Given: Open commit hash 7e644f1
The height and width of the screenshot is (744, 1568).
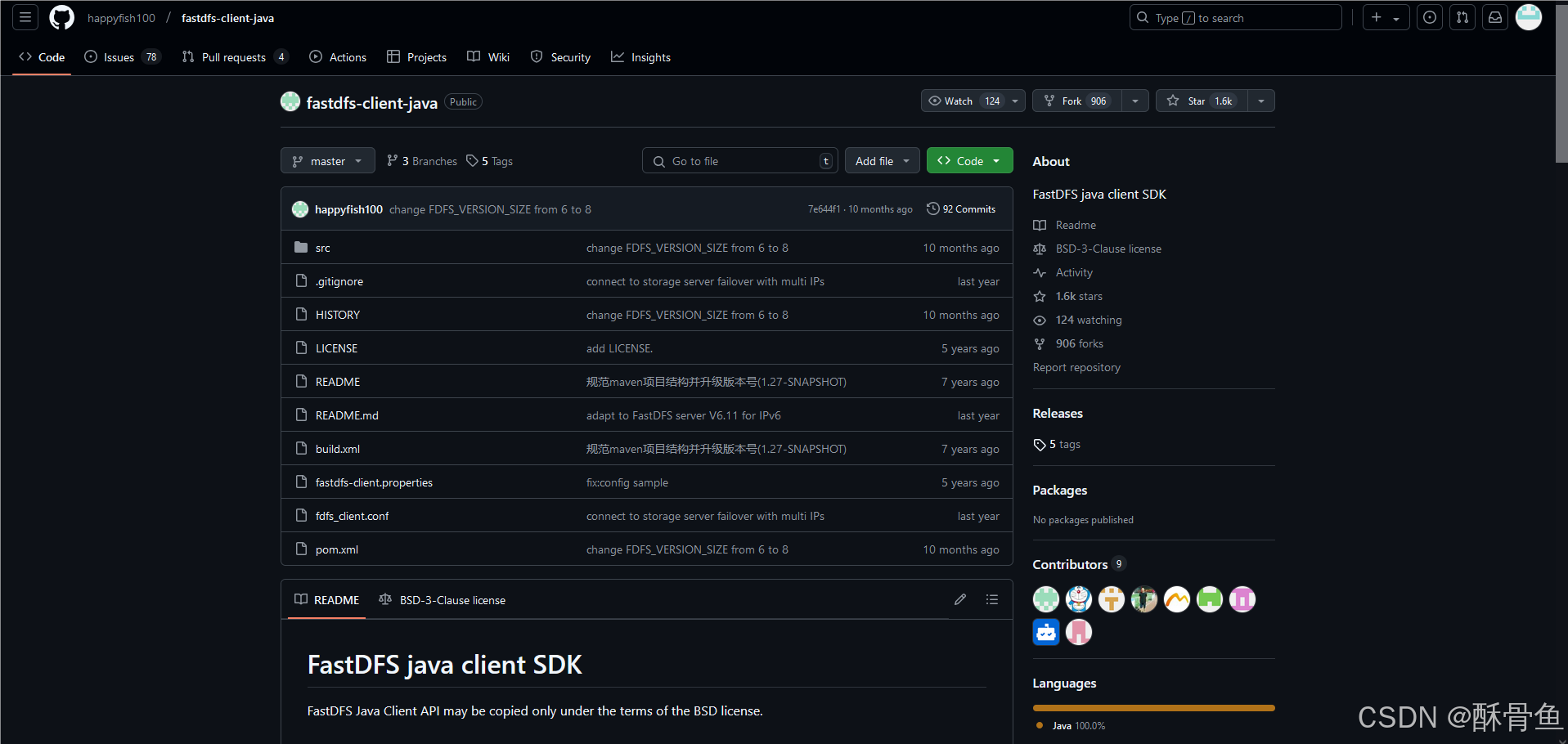Looking at the screenshot, I should [x=824, y=209].
